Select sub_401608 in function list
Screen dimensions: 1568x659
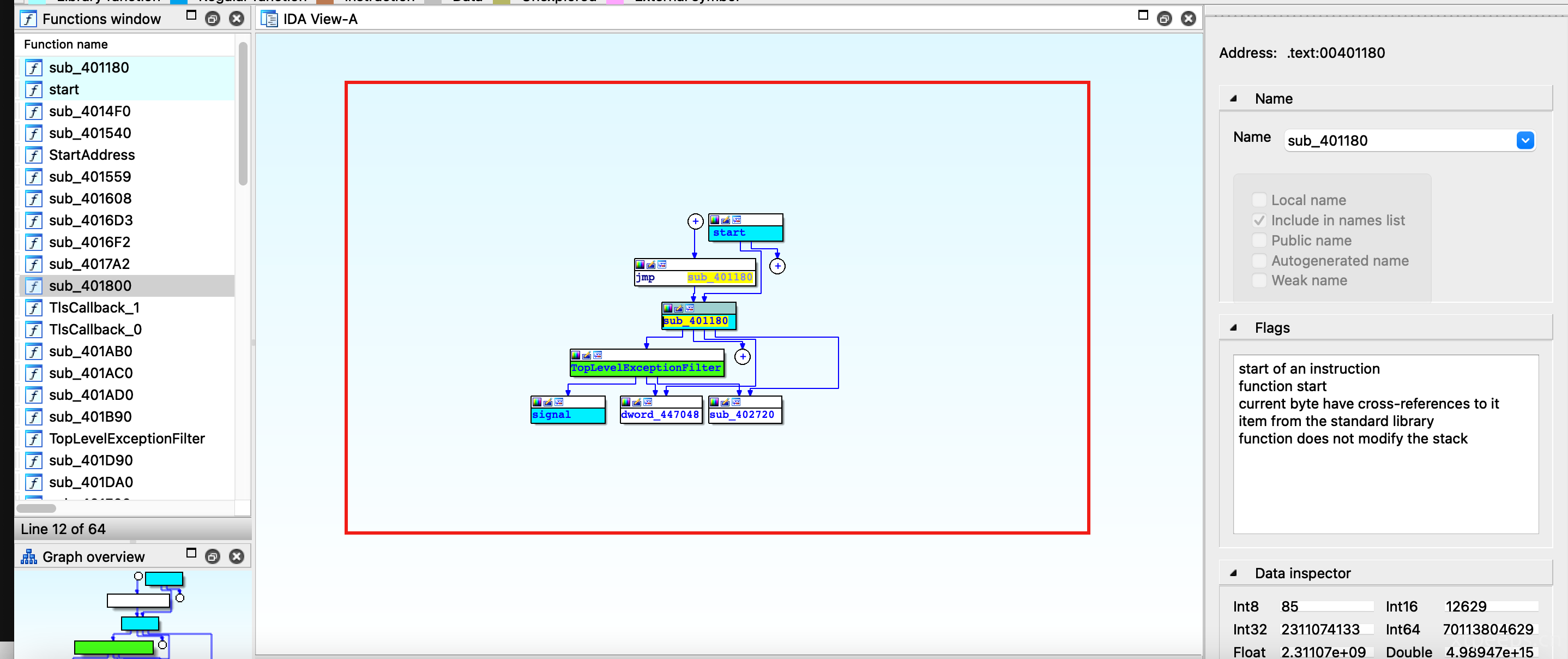[126, 199]
